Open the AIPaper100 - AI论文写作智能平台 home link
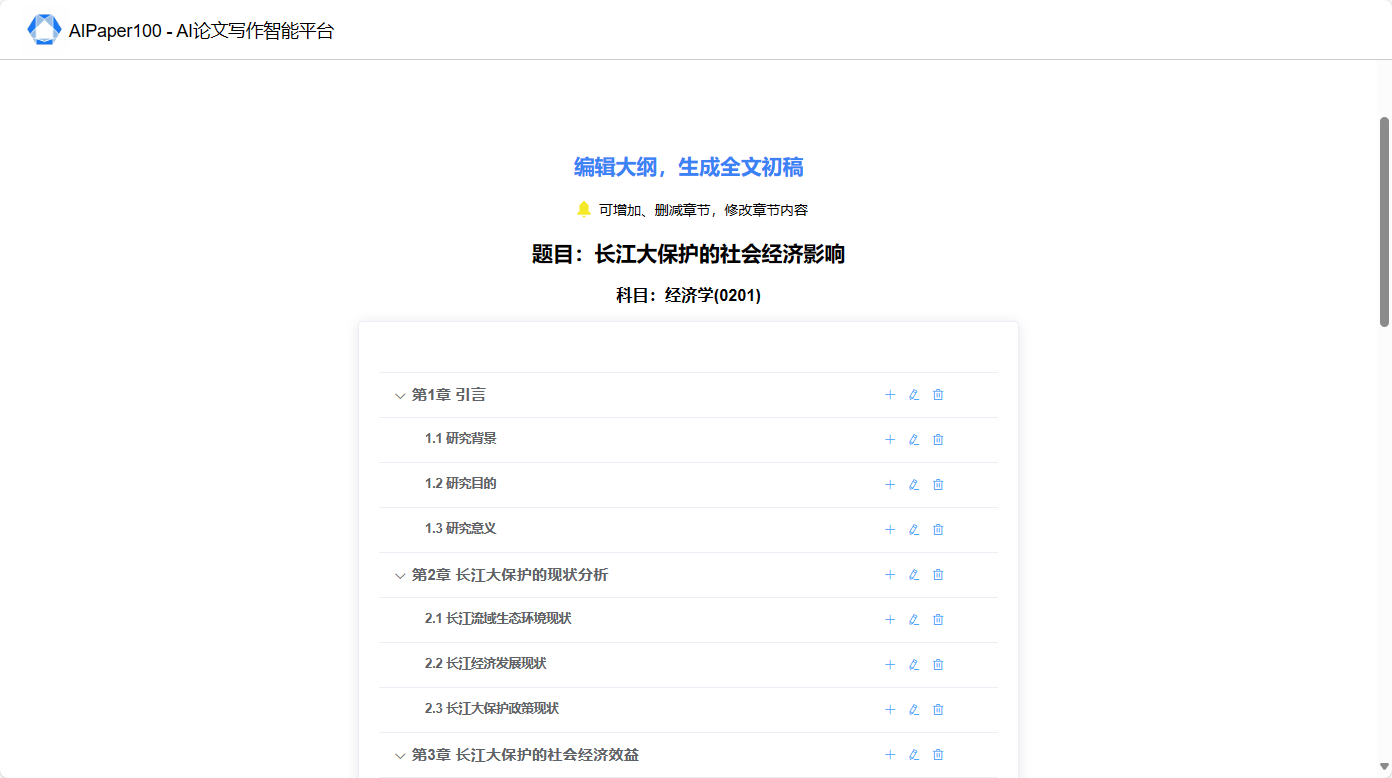Screen dimensions: 1392x778 tap(201, 31)
